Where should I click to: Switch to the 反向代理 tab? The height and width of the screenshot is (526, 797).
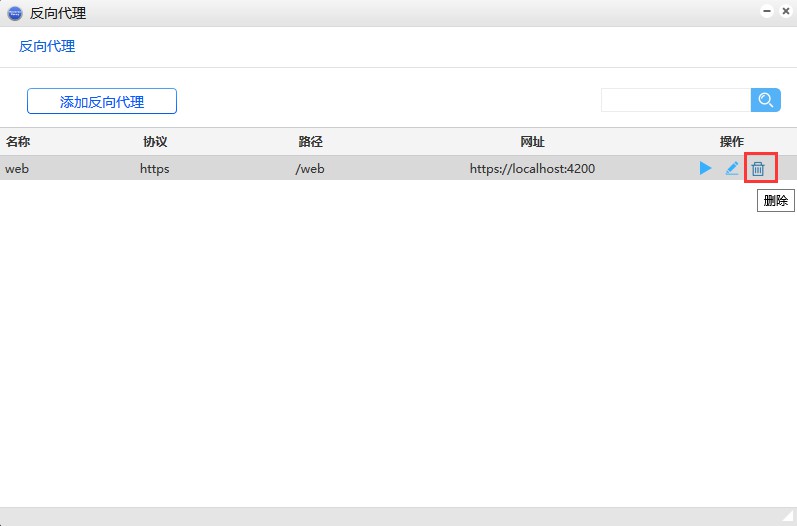(x=47, y=46)
